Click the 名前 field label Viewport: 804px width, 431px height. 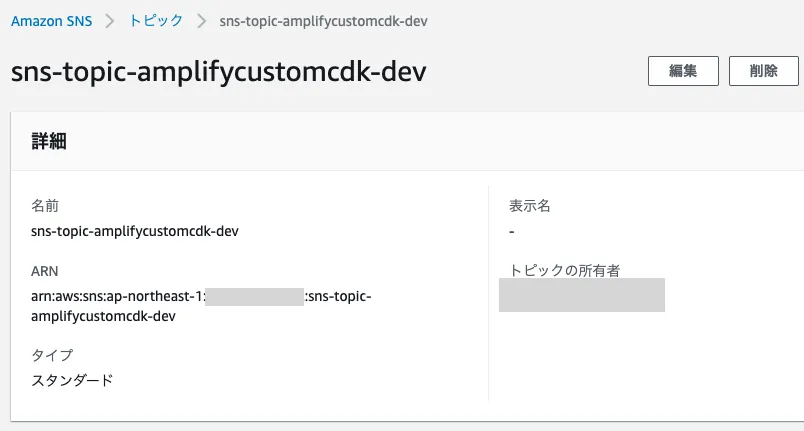[45, 206]
